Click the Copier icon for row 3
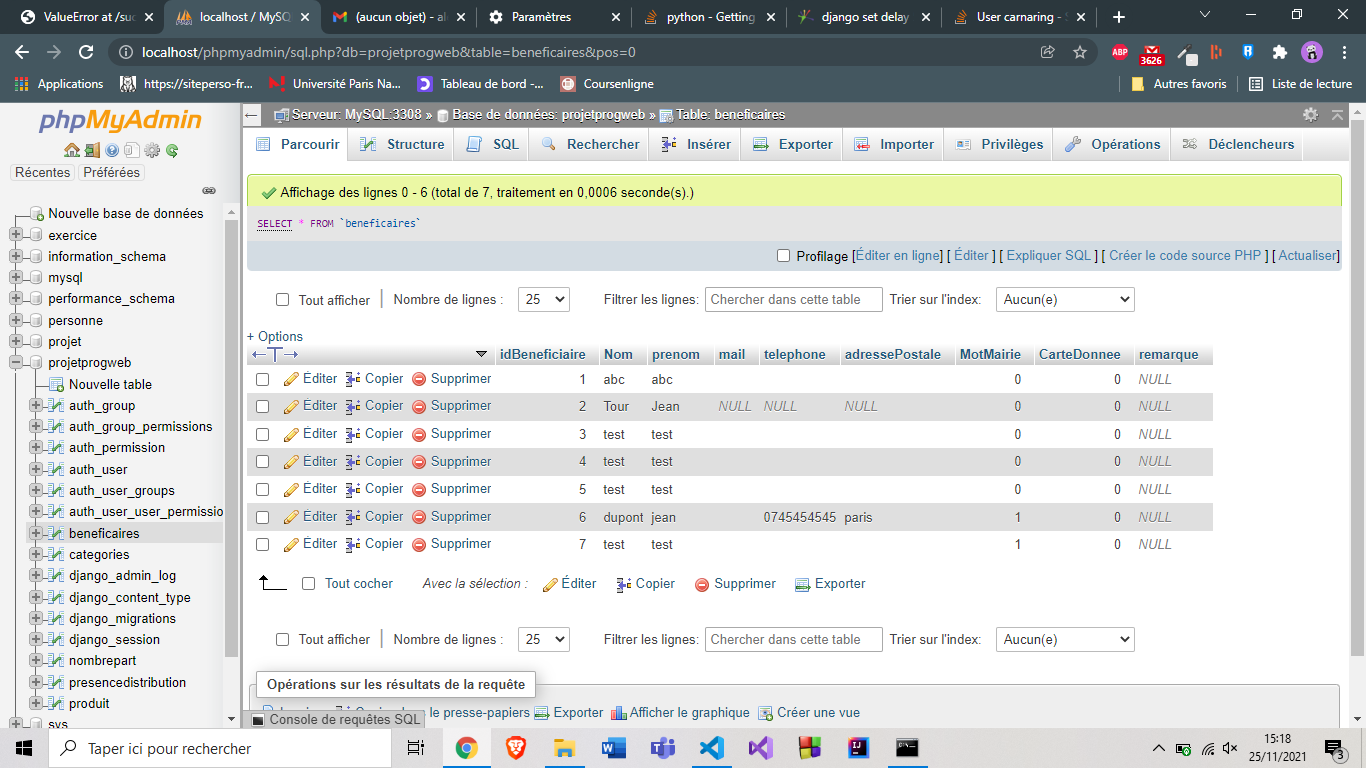 (353, 434)
